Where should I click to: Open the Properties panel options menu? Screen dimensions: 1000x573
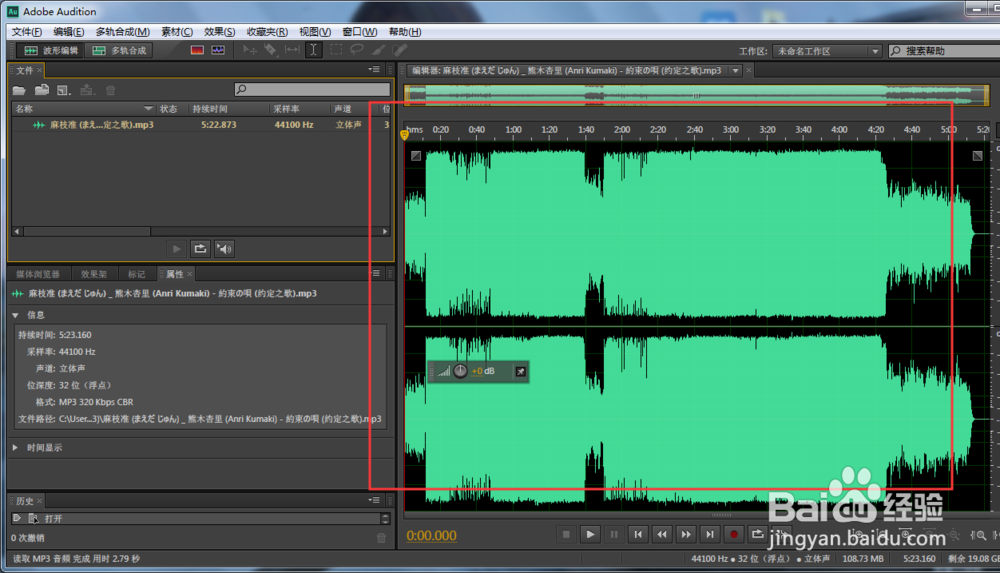[374, 274]
